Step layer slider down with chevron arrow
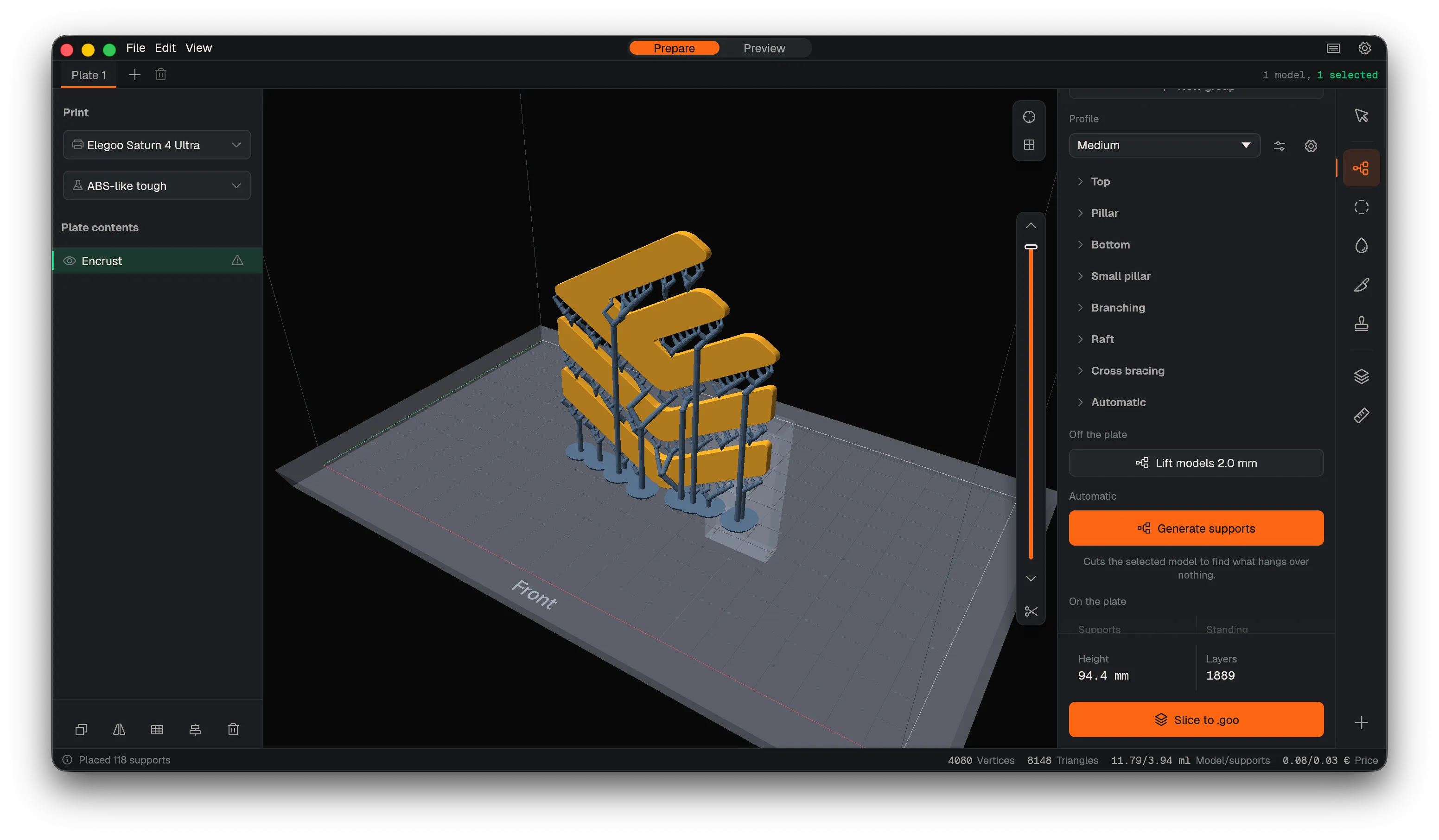Image resolution: width=1439 pixels, height=840 pixels. pos(1031,579)
